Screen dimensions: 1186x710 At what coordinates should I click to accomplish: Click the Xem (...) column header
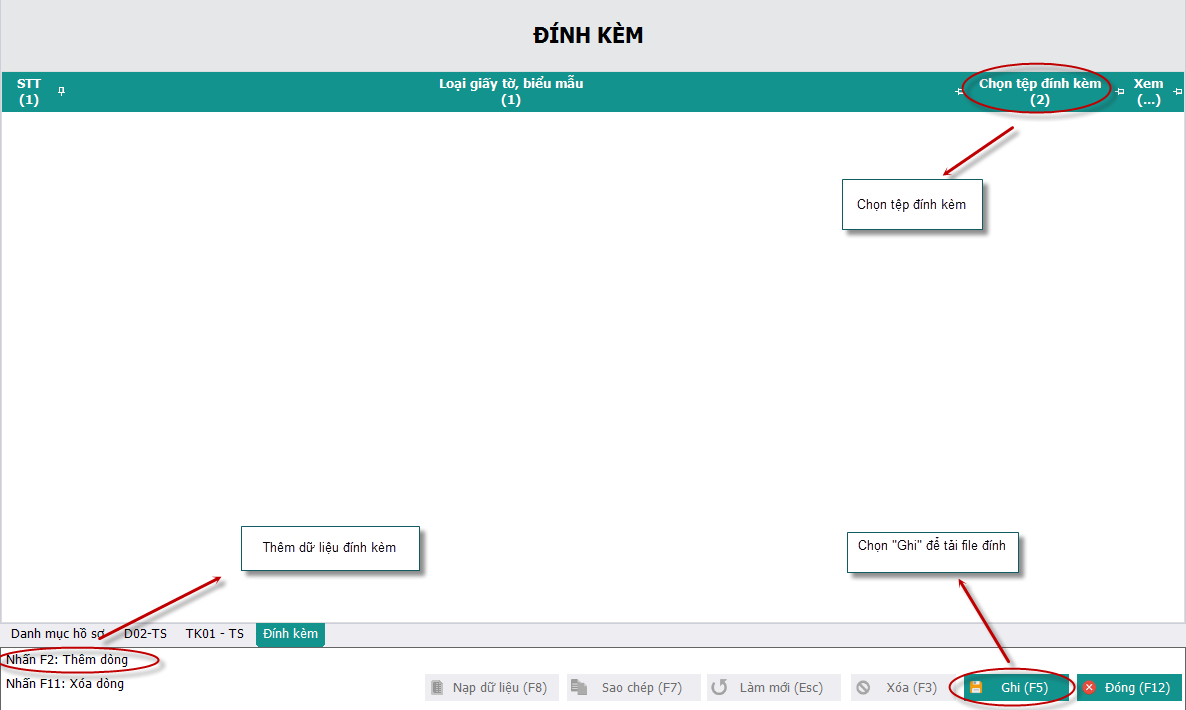1148,91
